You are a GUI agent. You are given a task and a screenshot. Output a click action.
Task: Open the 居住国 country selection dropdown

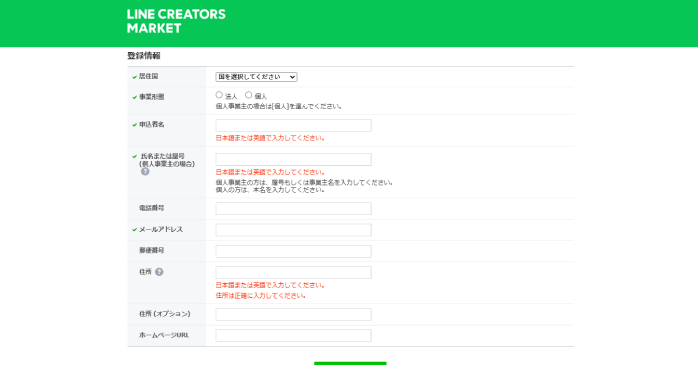click(x=256, y=77)
